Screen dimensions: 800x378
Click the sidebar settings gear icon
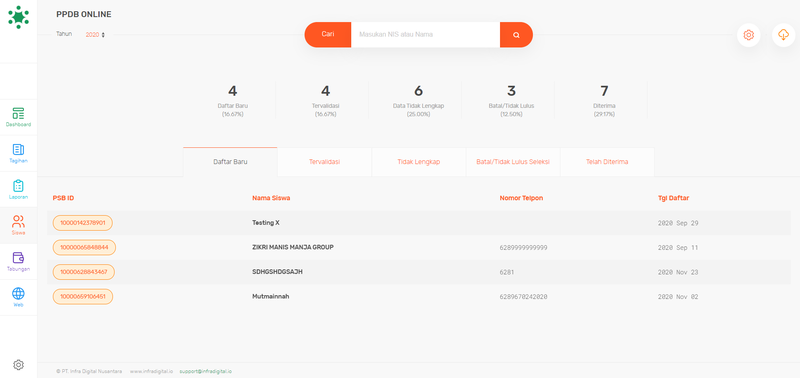pos(18,365)
